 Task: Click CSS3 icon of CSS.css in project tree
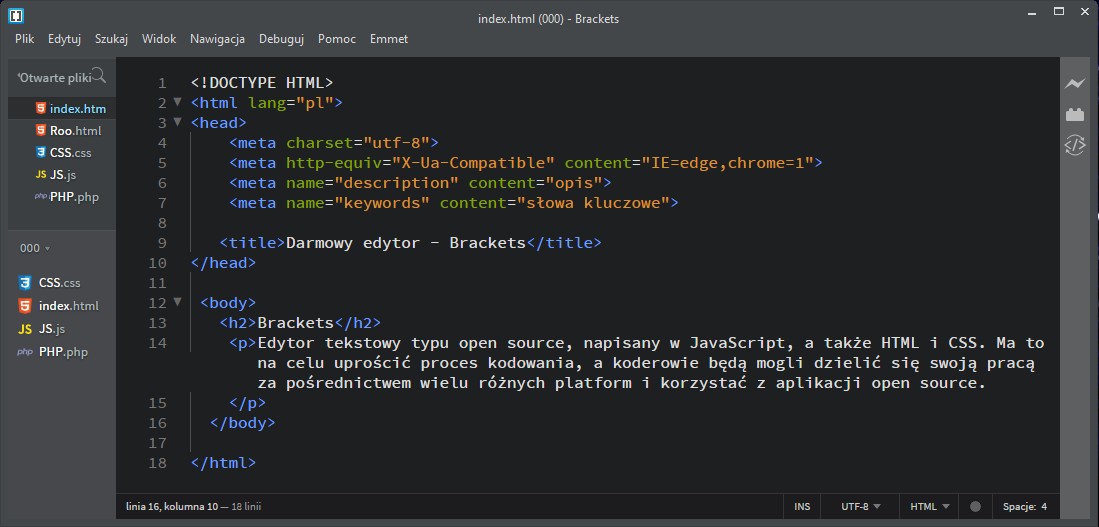click(25, 283)
